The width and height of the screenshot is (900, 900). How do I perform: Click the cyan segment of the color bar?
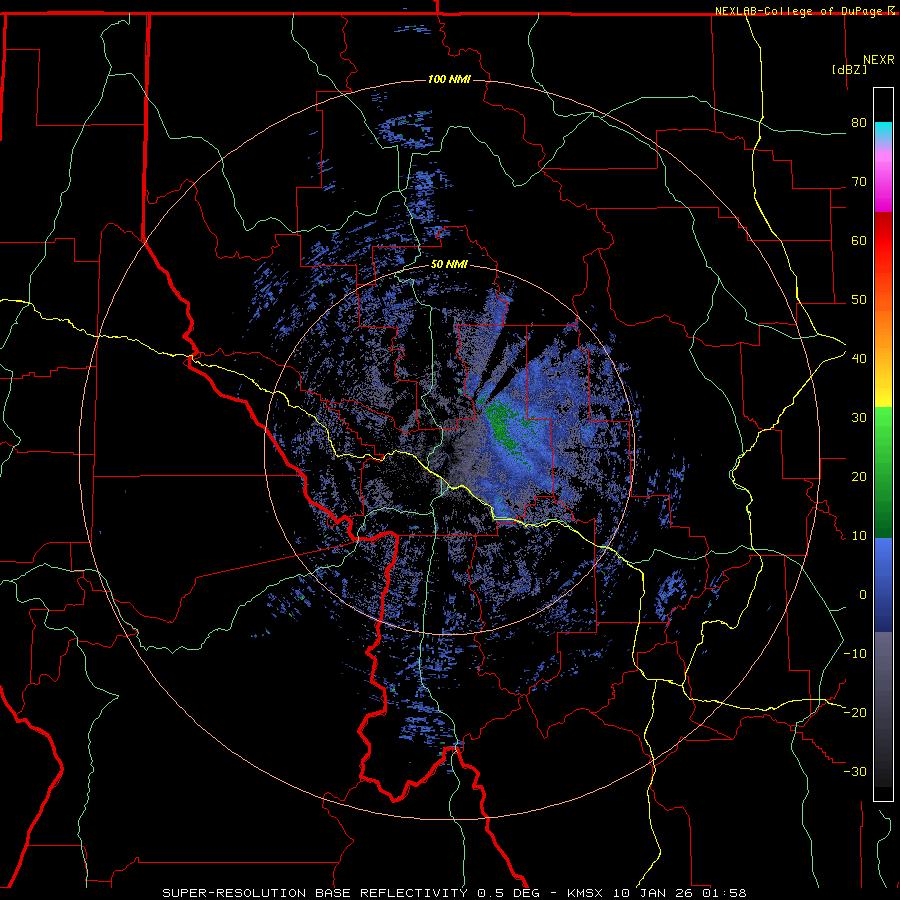[x=883, y=132]
